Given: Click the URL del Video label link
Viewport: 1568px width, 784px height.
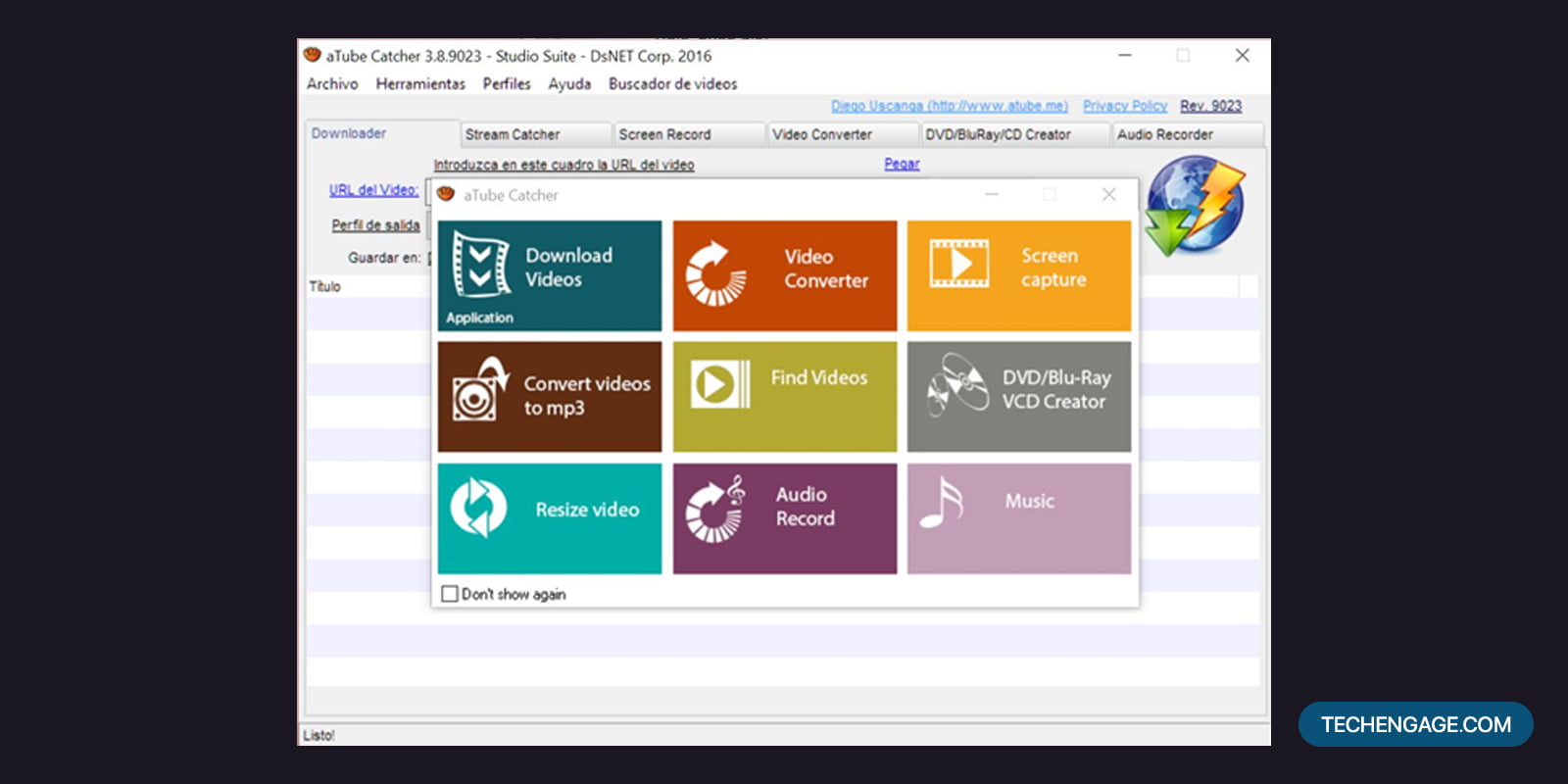Looking at the screenshot, I should [x=373, y=190].
